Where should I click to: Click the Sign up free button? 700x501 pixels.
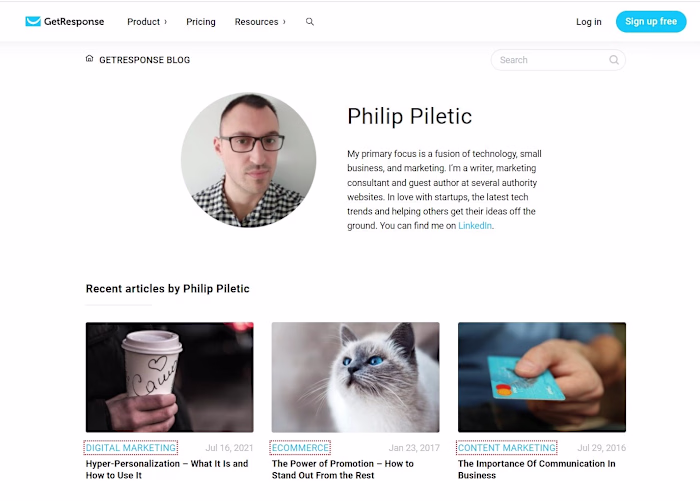pyautogui.click(x=651, y=21)
